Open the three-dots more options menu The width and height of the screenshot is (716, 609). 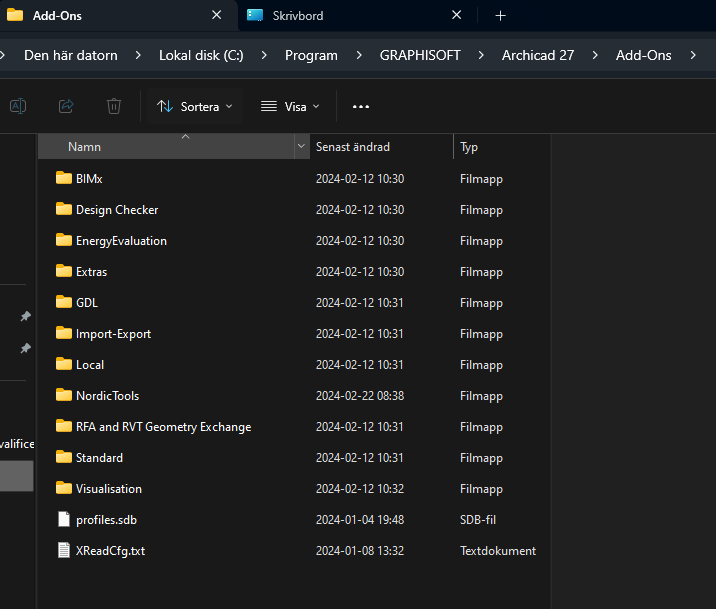(361, 106)
